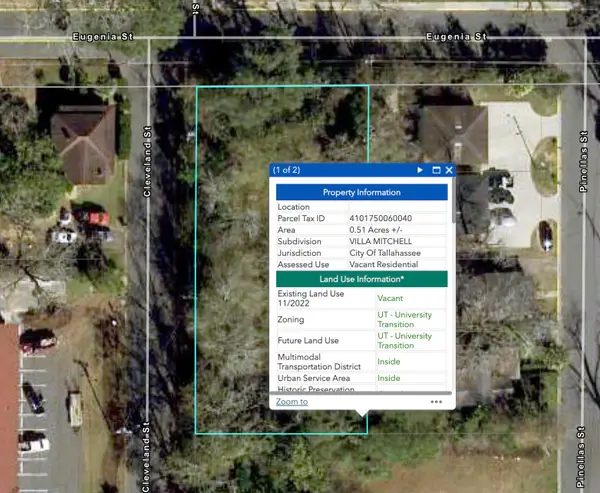The width and height of the screenshot is (600, 493).
Task: Click the Vacant existing land use value
Action: (x=390, y=298)
